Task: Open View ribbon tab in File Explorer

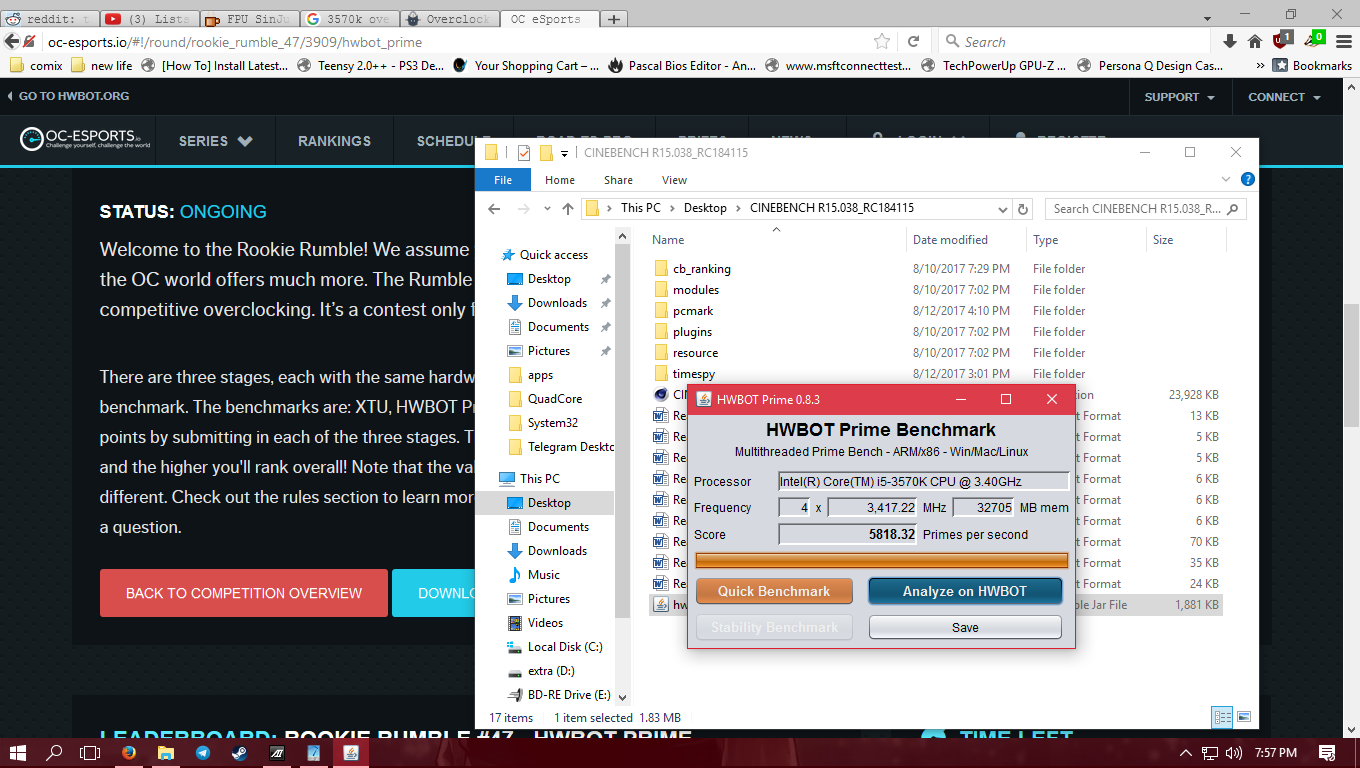Action: click(x=674, y=180)
